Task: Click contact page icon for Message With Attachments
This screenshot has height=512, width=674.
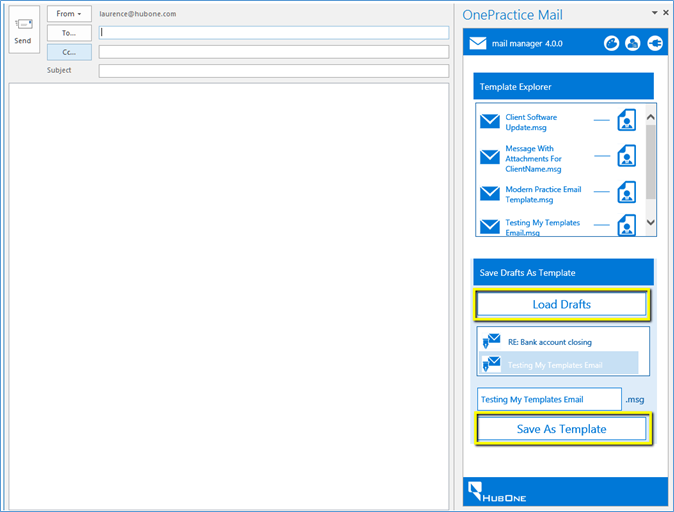Action: click(x=627, y=156)
